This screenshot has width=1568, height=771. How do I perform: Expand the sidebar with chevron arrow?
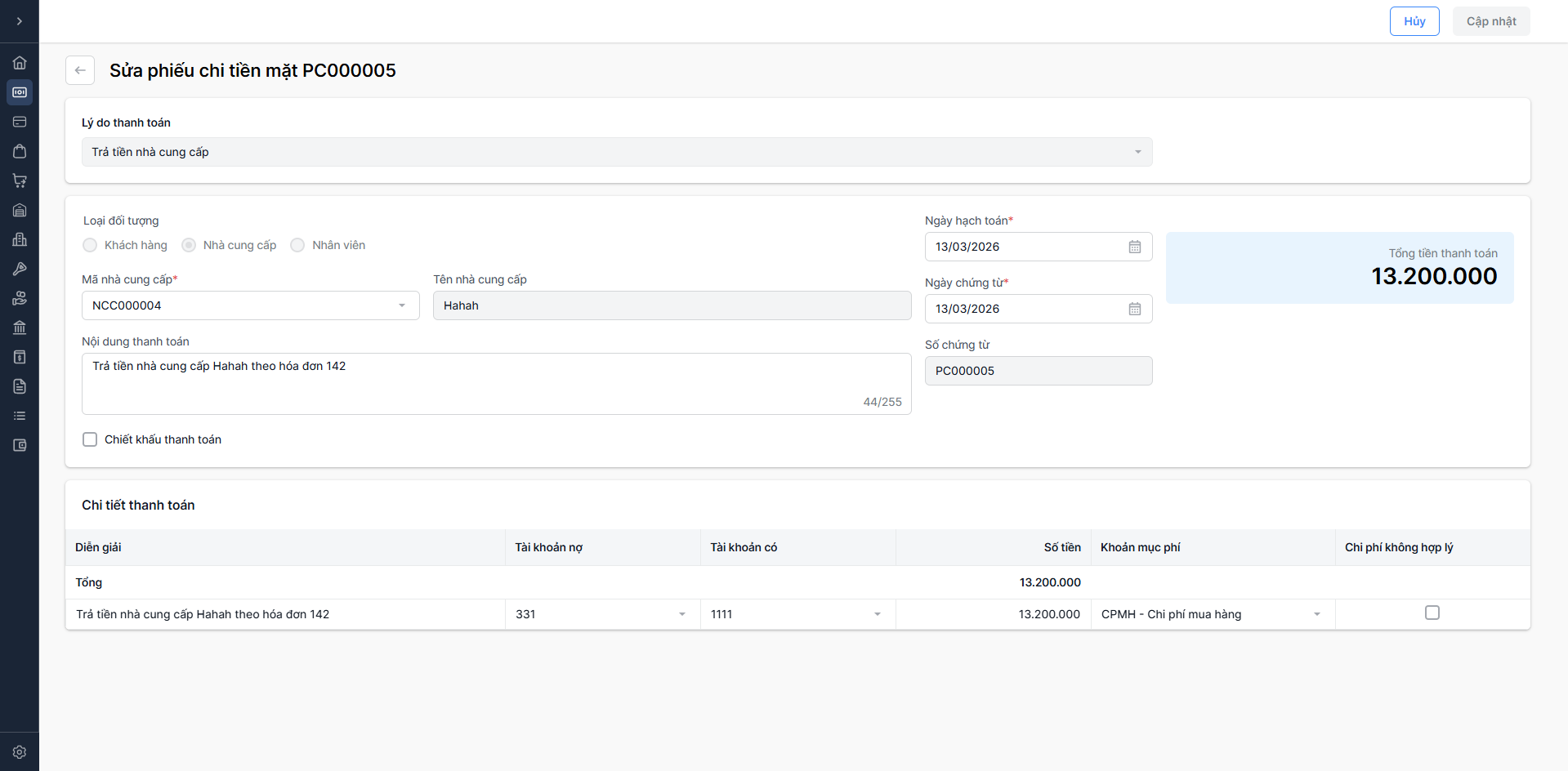20,21
